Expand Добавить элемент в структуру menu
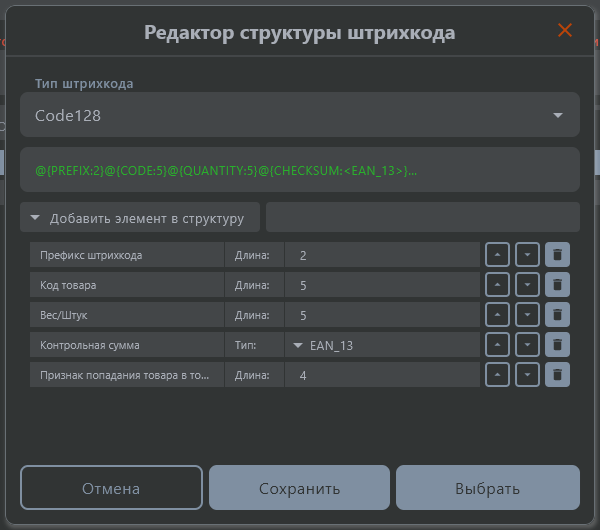The height and width of the screenshot is (530, 600). pos(140,217)
